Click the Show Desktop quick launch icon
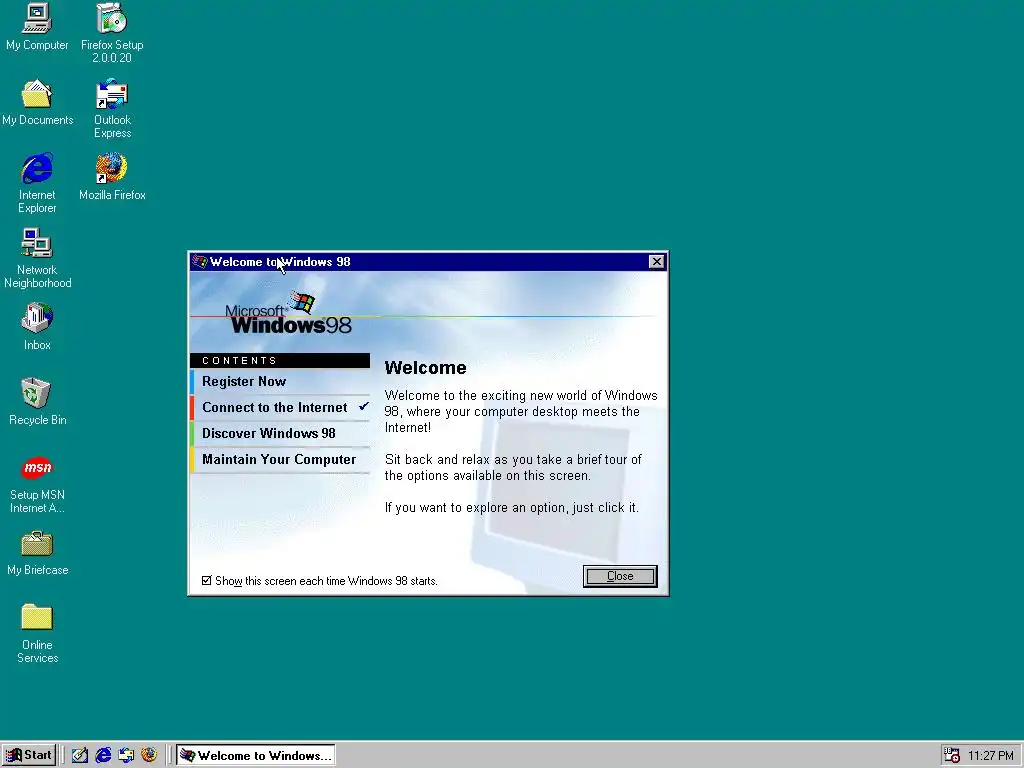1024x768 pixels. (80, 755)
